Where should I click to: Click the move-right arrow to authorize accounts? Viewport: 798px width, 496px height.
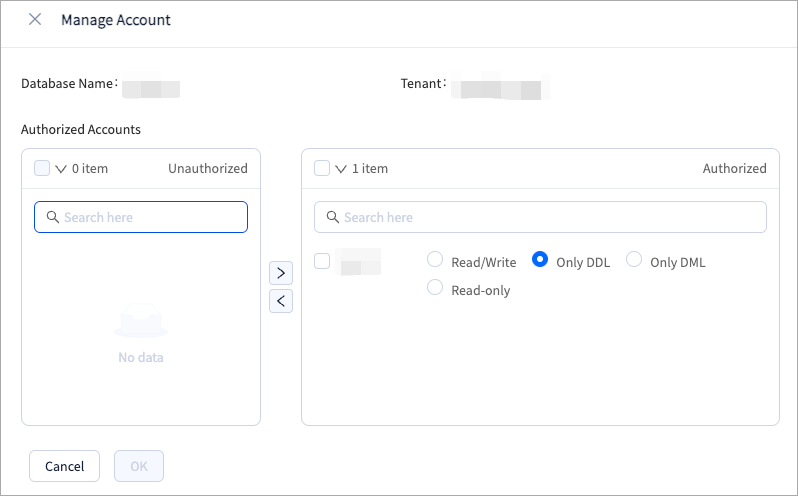coord(281,273)
